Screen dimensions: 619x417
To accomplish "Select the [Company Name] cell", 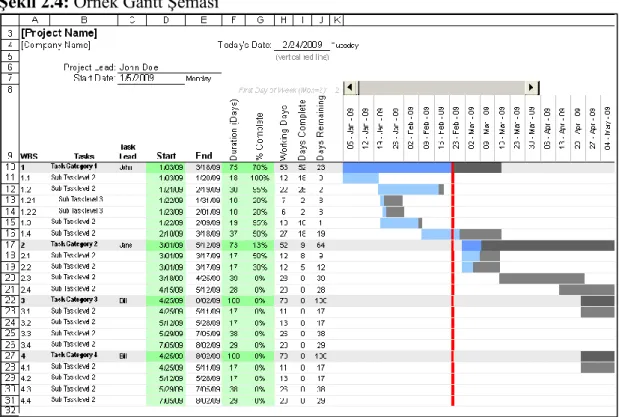I will coord(56,45).
